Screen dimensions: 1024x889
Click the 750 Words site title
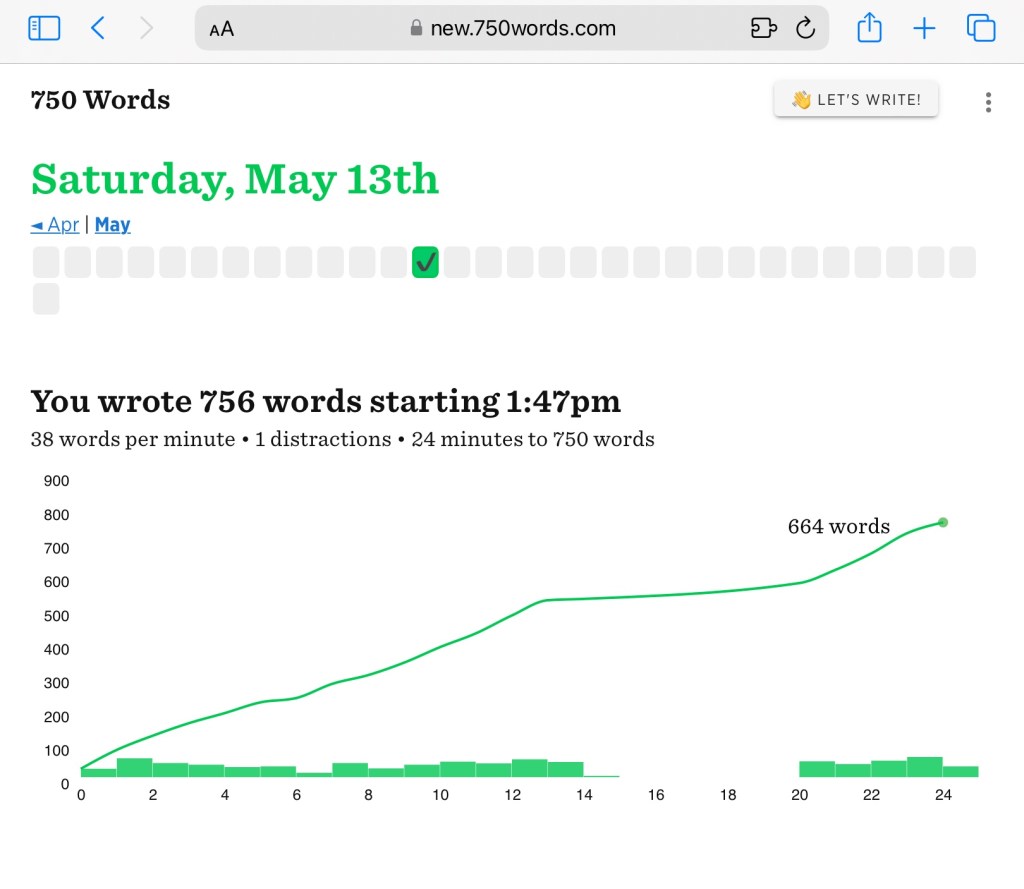click(x=100, y=100)
